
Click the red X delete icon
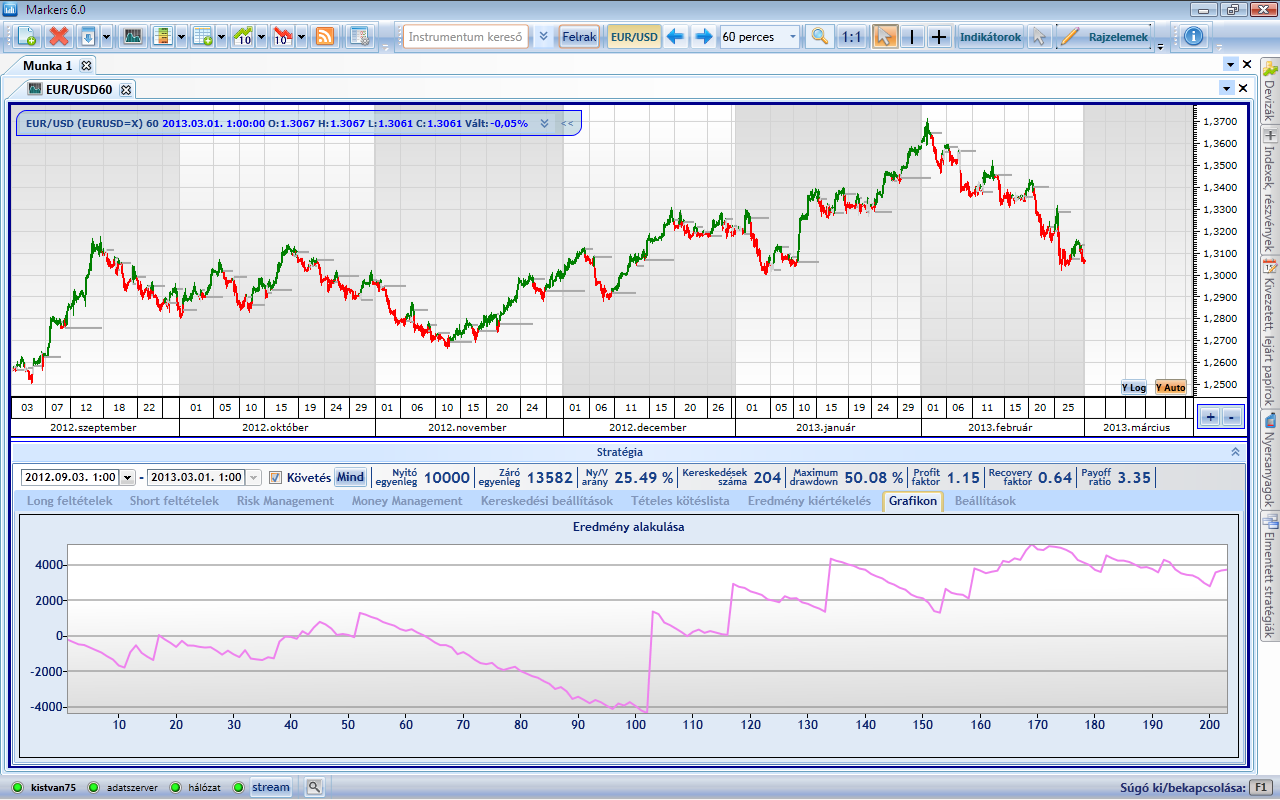(59, 37)
